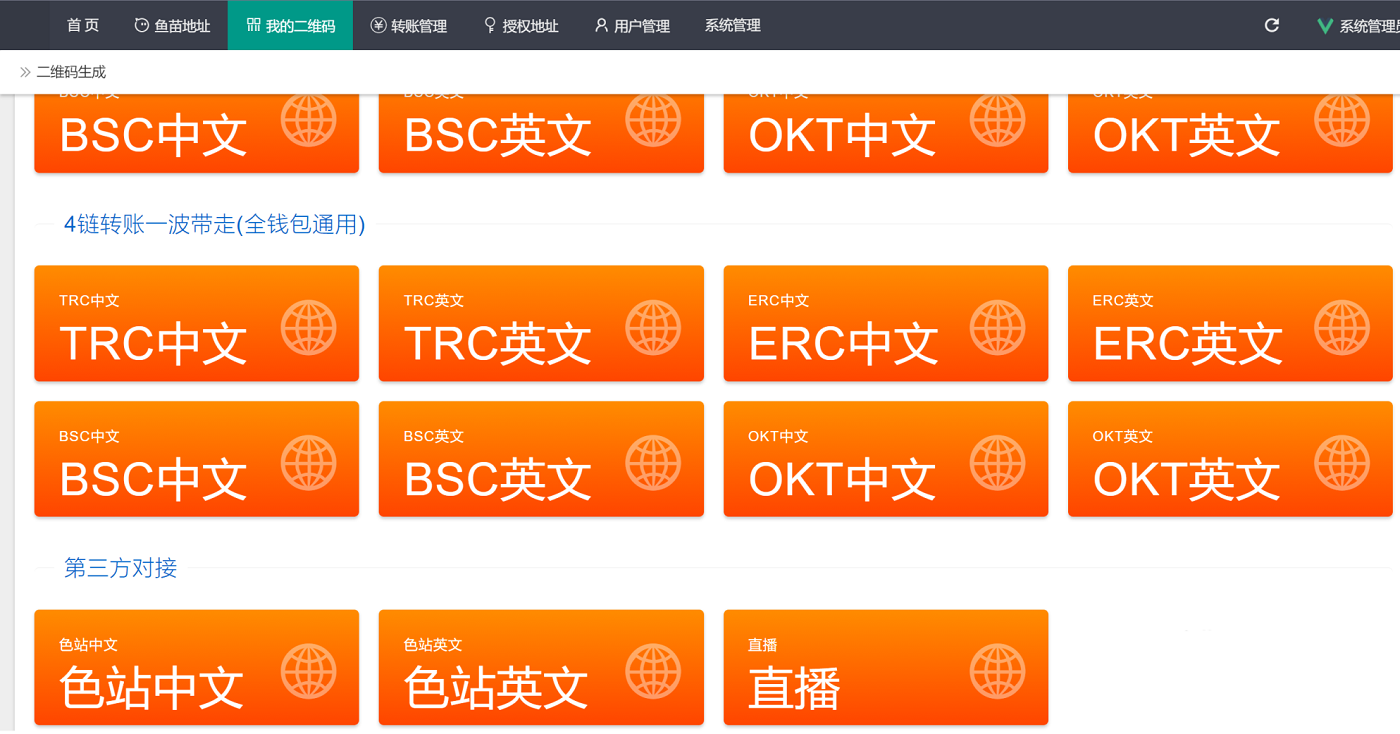Open 鱼苗地址 from the top navigation
The height and width of the screenshot is (734, 1400).
pos(172,26)
